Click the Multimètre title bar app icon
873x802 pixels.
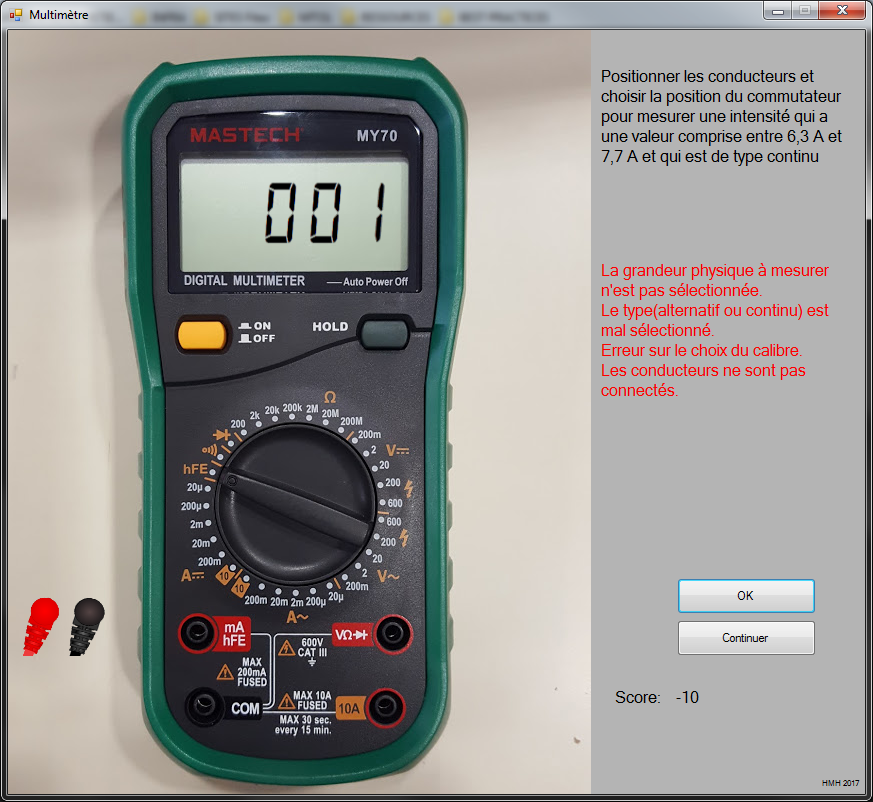15,14
